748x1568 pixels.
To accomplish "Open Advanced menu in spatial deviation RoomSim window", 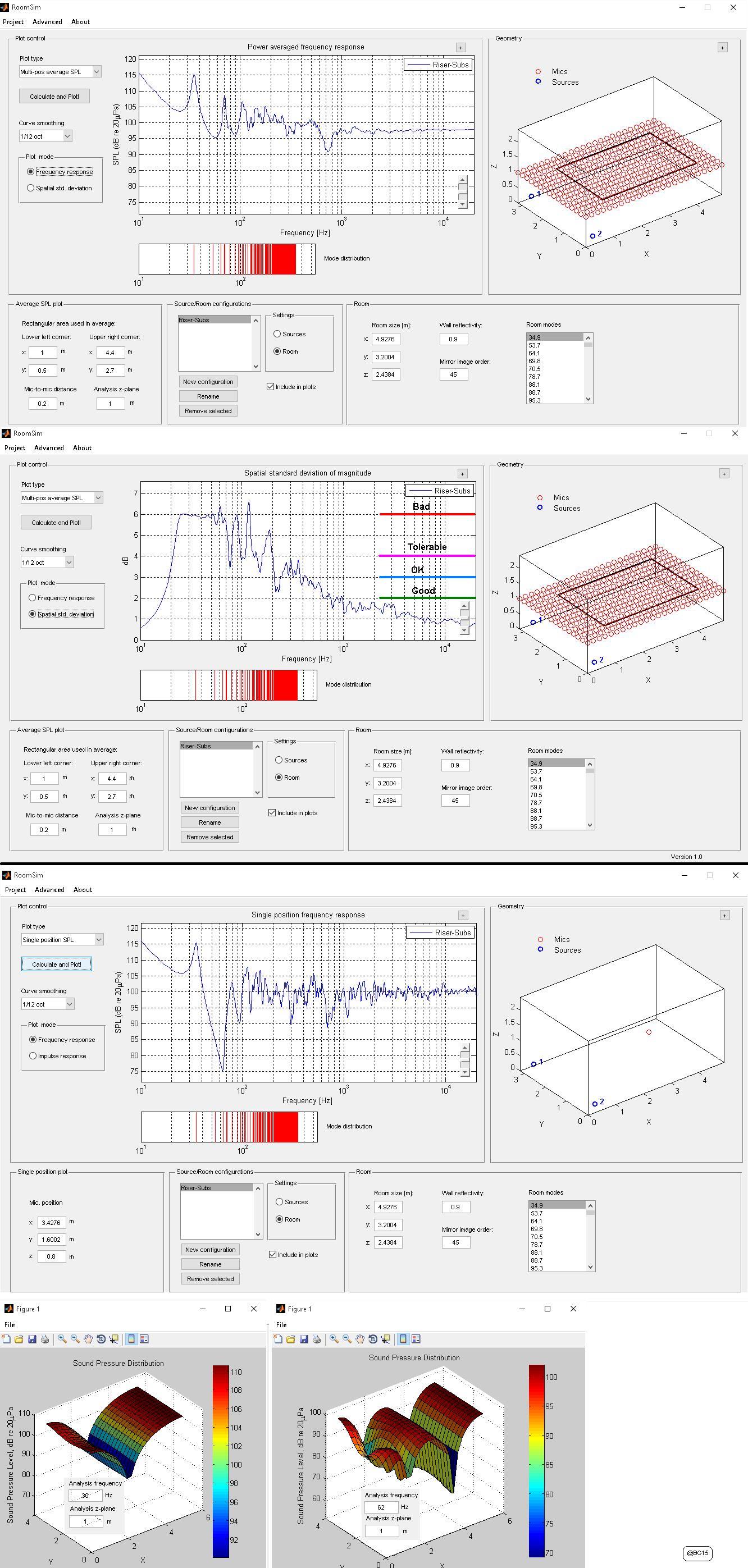I will 49,448.
